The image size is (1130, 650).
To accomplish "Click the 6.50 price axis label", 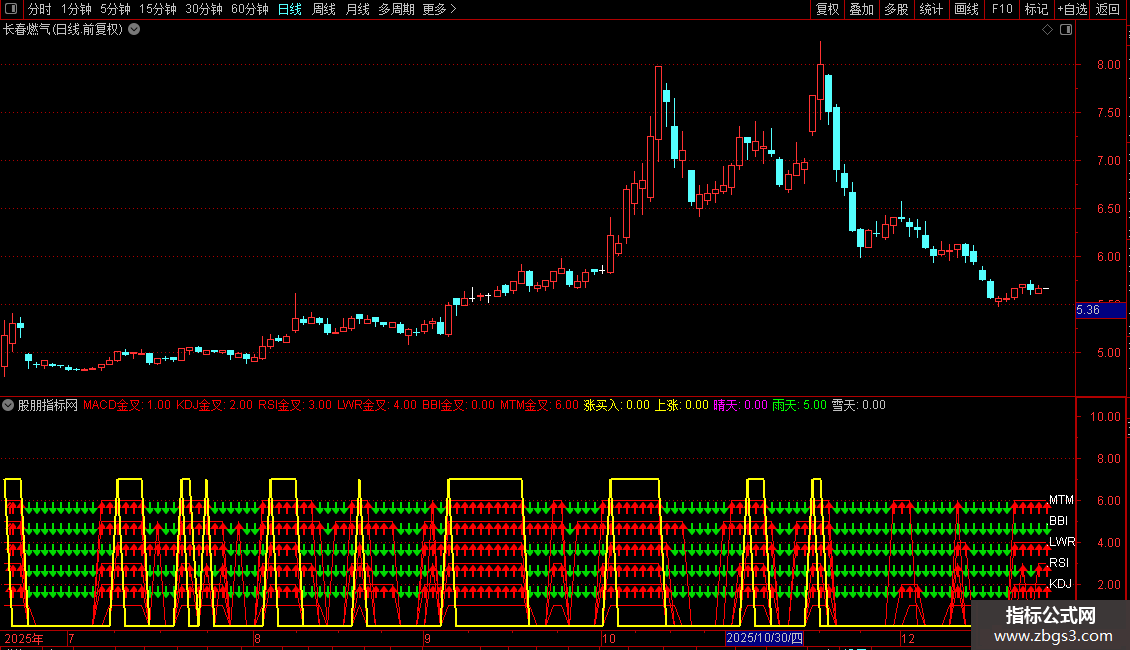I will (1108, 209).
